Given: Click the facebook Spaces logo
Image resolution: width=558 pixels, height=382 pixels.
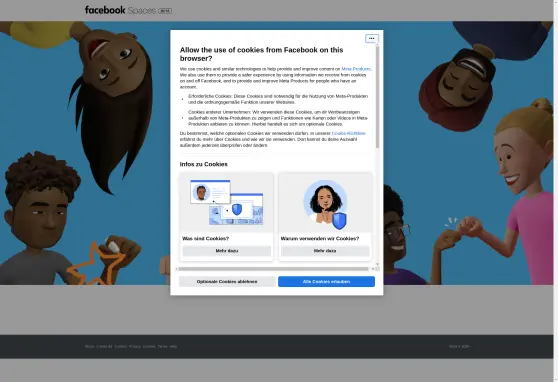Looking at the screenshot, I should coord(128,10).
